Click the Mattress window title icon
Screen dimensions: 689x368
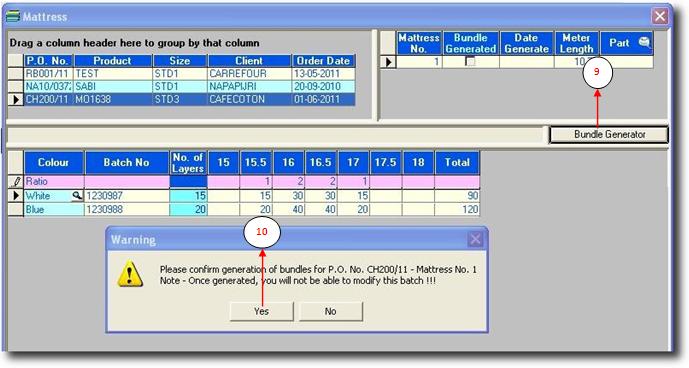point(13,17)
